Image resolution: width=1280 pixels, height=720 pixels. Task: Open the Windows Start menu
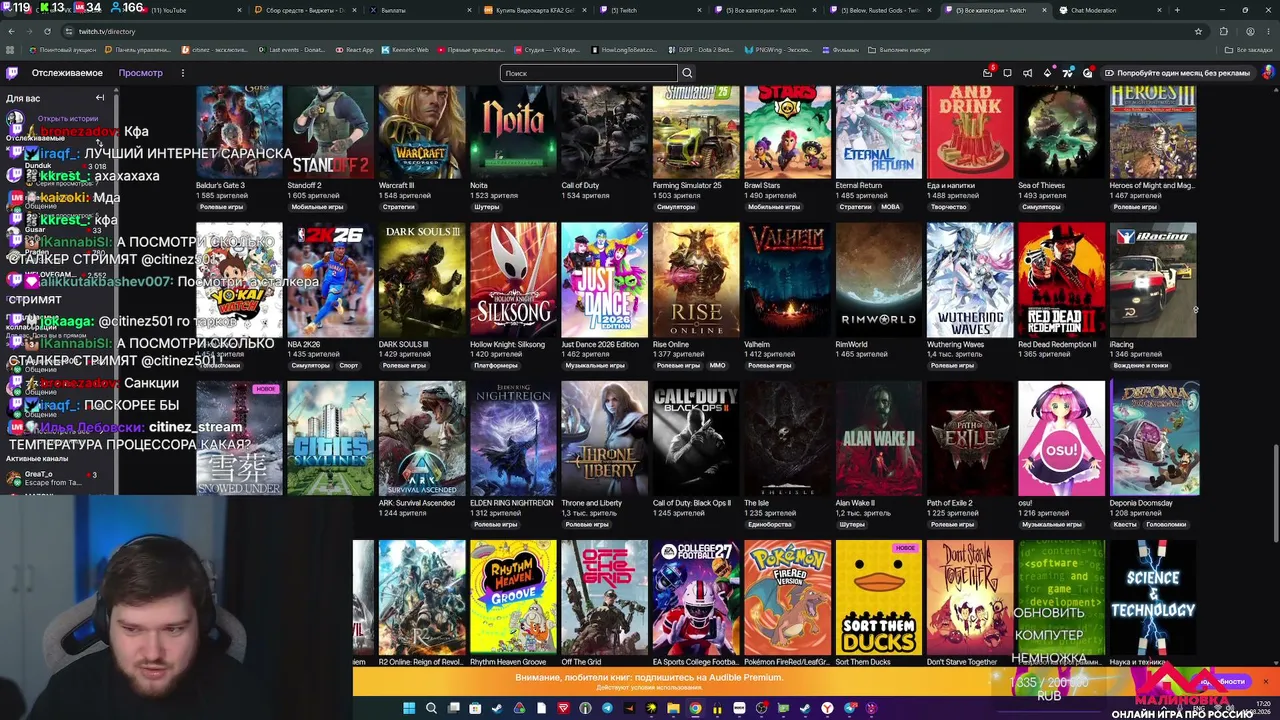(x=408, y=708)
